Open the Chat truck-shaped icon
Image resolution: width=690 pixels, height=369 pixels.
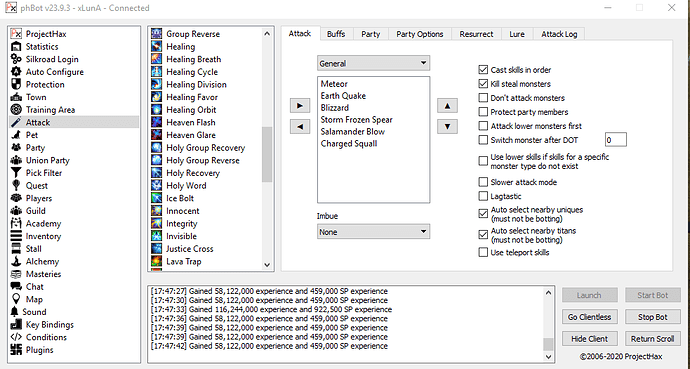[x=16, y=287]
